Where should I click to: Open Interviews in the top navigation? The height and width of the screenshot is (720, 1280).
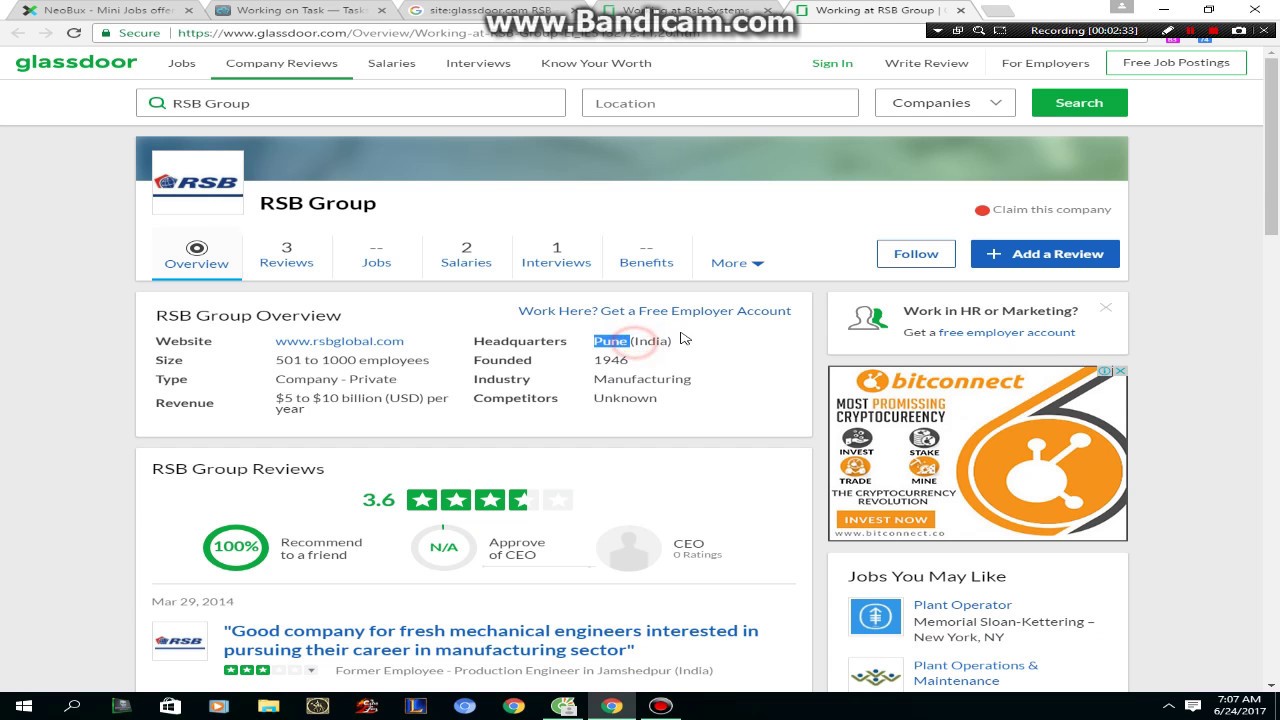pos(478,63)
